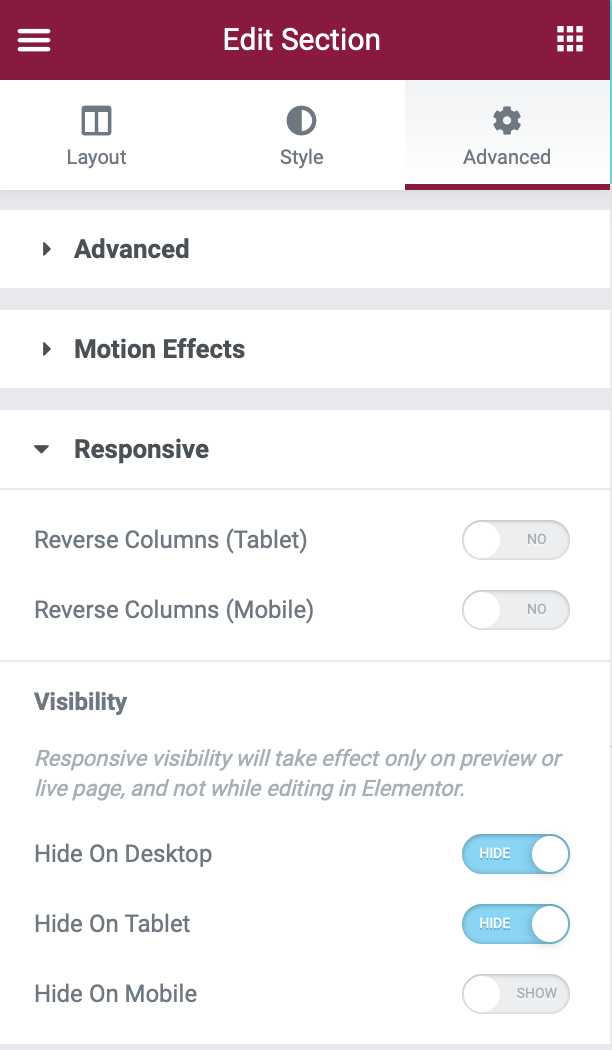
Task: Click the Layout columns icon
Action: coord(96,122)
